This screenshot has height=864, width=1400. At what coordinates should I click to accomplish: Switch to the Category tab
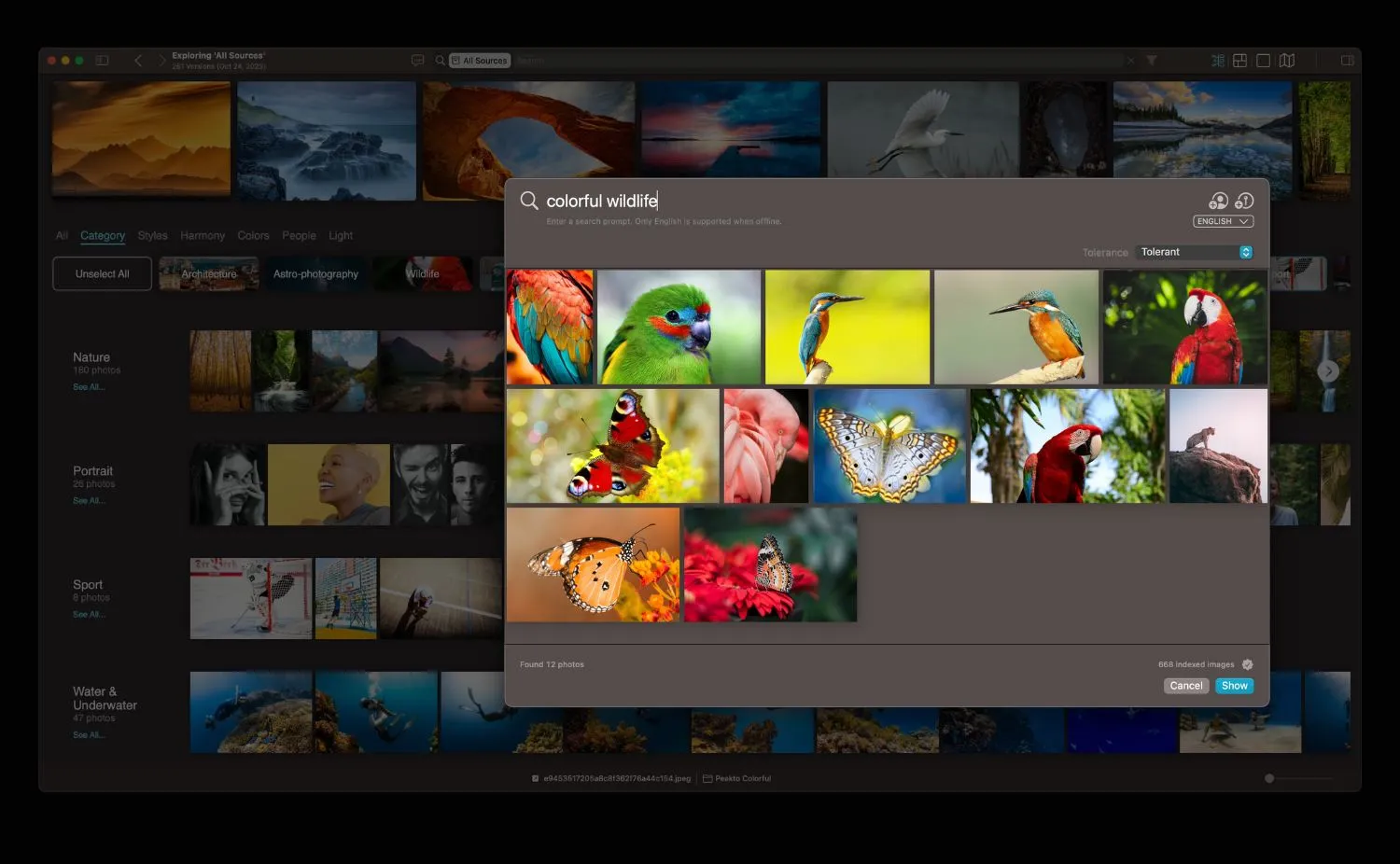[103, 236]
